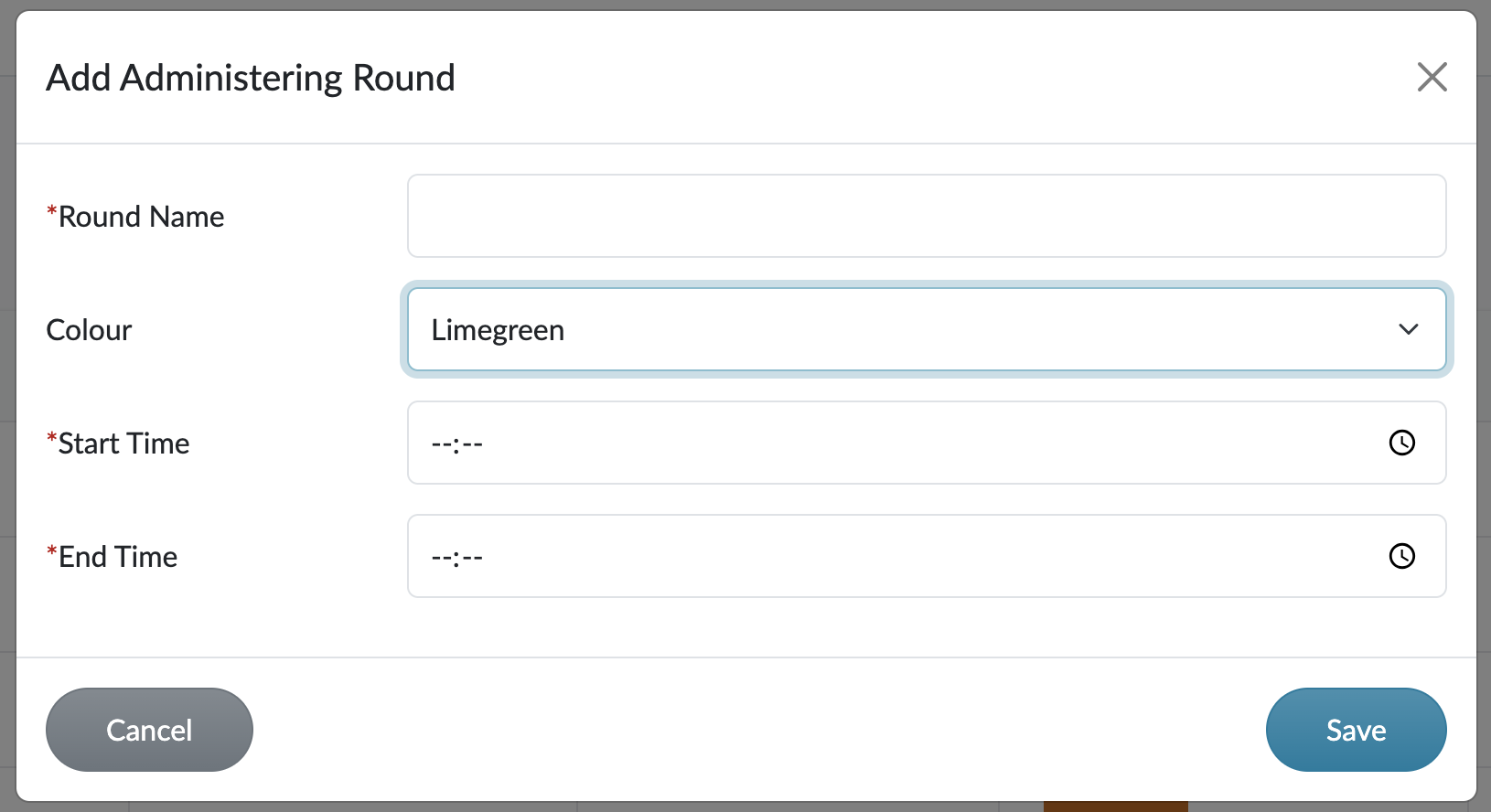Focus the End Time hours segment
This screenshot has width=1491, height=812.
[x=443, y=558]
